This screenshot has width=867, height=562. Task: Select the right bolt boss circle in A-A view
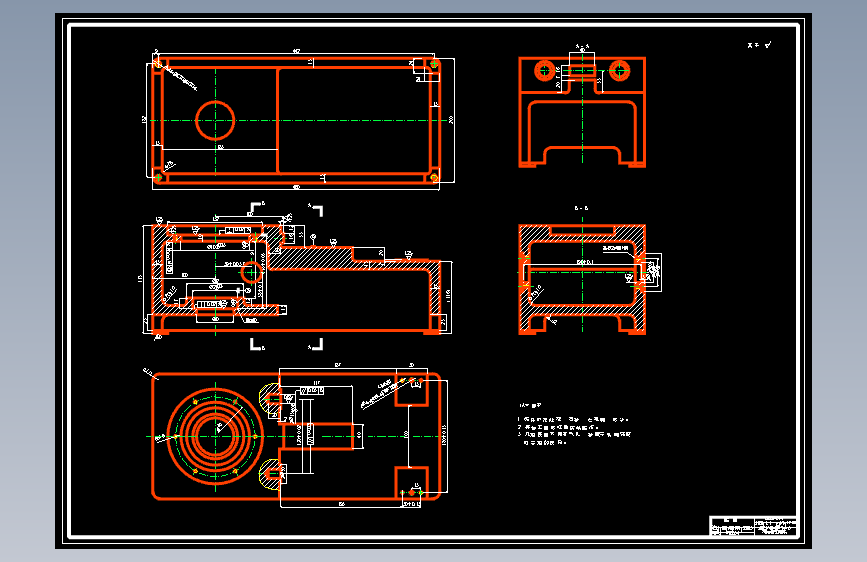[620, 70]
